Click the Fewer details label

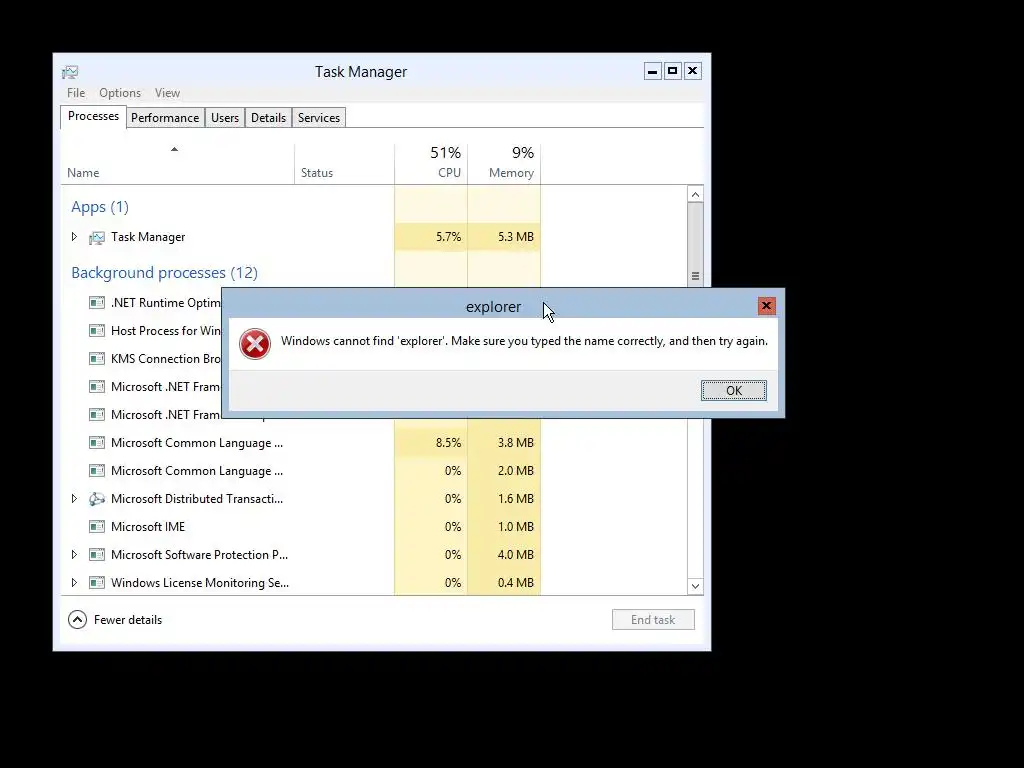point(128,620)
